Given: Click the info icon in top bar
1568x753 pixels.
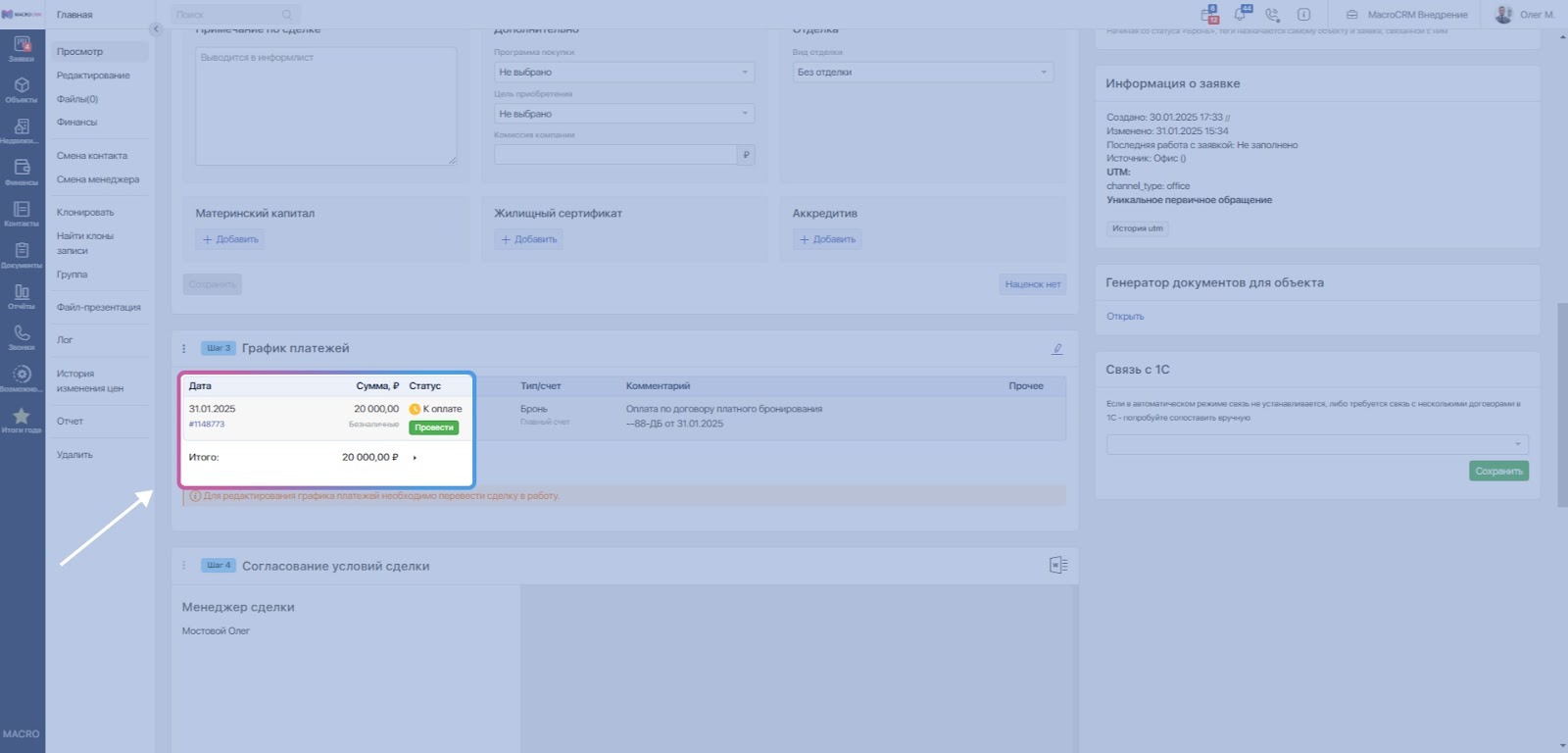Looking at the screenshot, I should 1303,15.
